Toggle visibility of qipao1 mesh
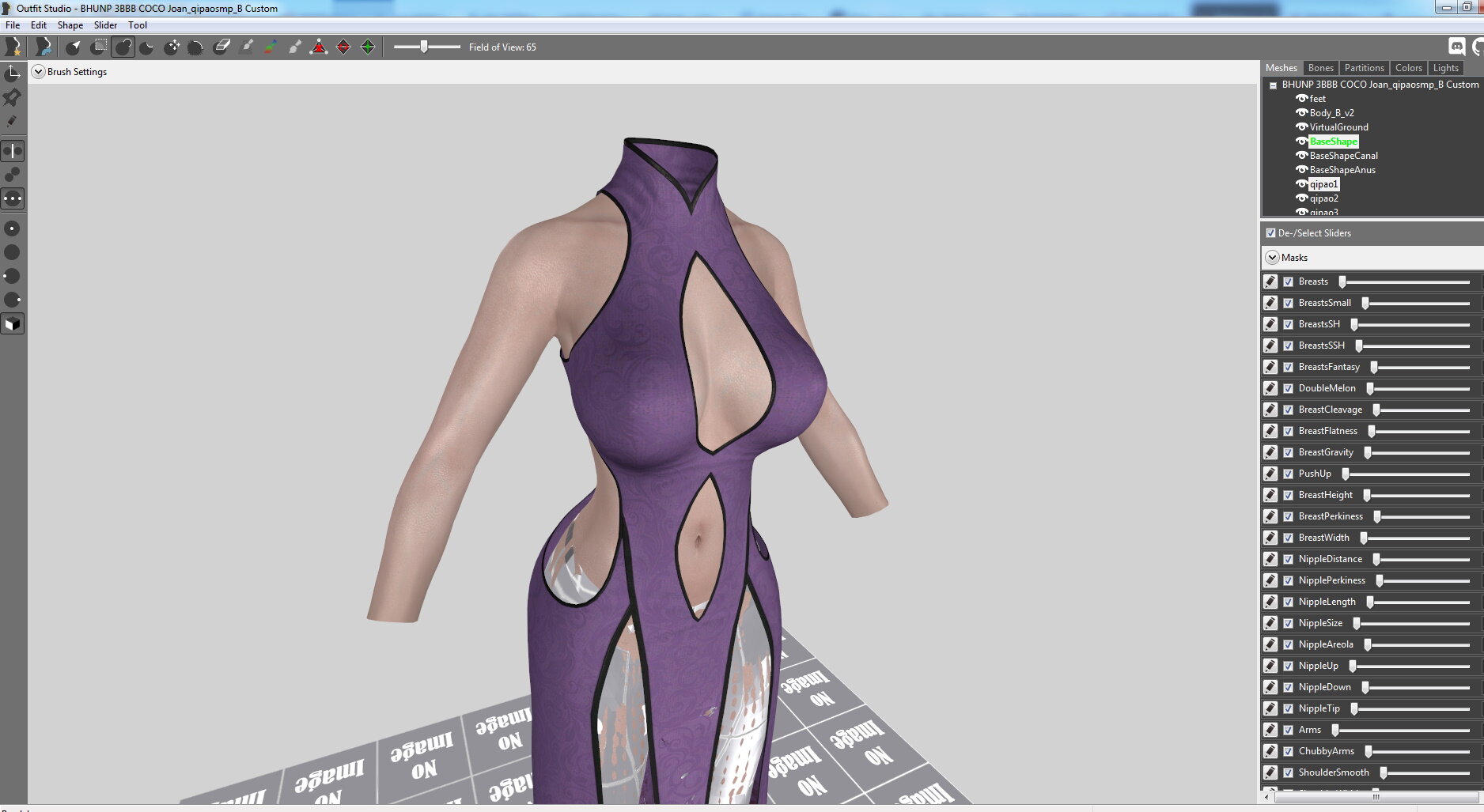The height and width of the screenshot is (812, 1484). (1301, 184)
